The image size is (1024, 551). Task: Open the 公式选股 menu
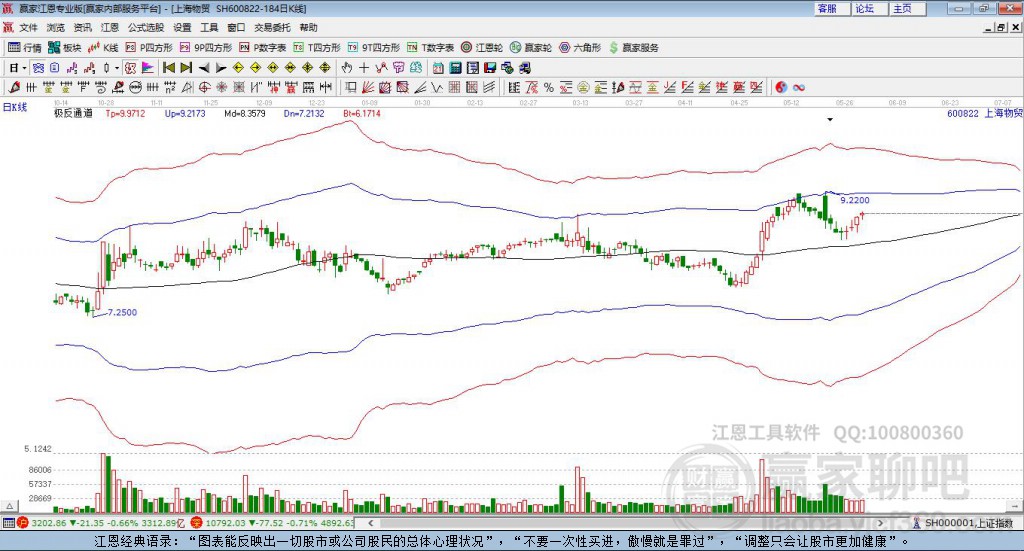146,27
